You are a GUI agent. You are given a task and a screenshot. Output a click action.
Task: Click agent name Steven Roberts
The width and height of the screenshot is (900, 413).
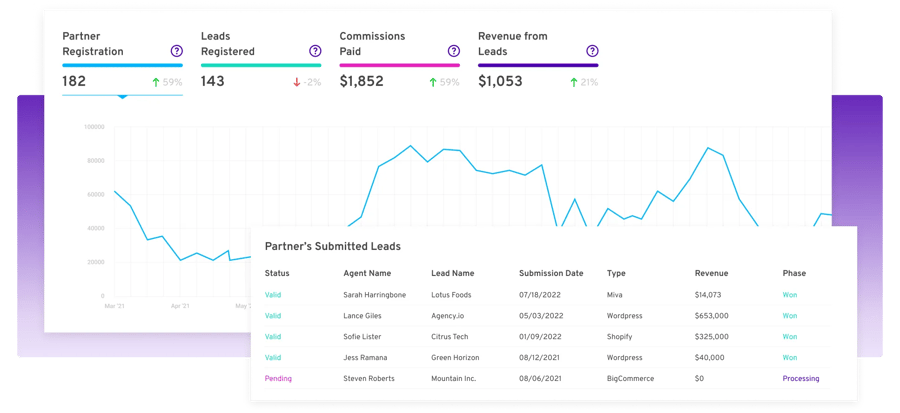(368, 379)
